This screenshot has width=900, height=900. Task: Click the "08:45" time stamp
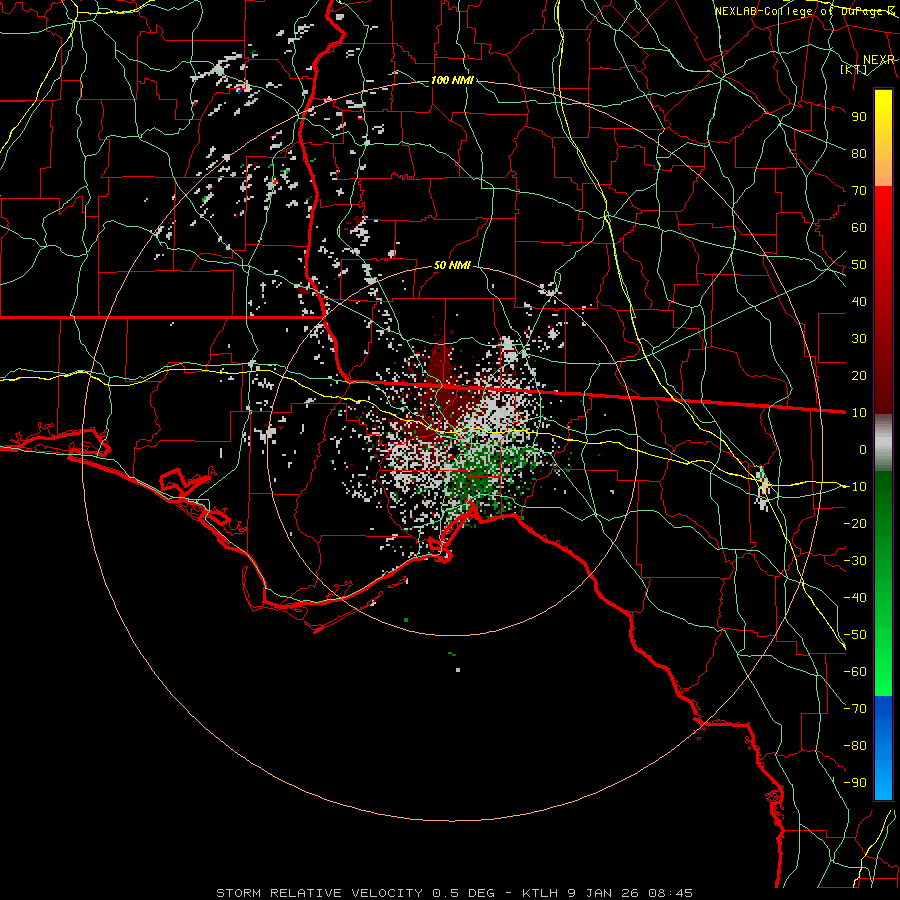click(x=670, y=893)
